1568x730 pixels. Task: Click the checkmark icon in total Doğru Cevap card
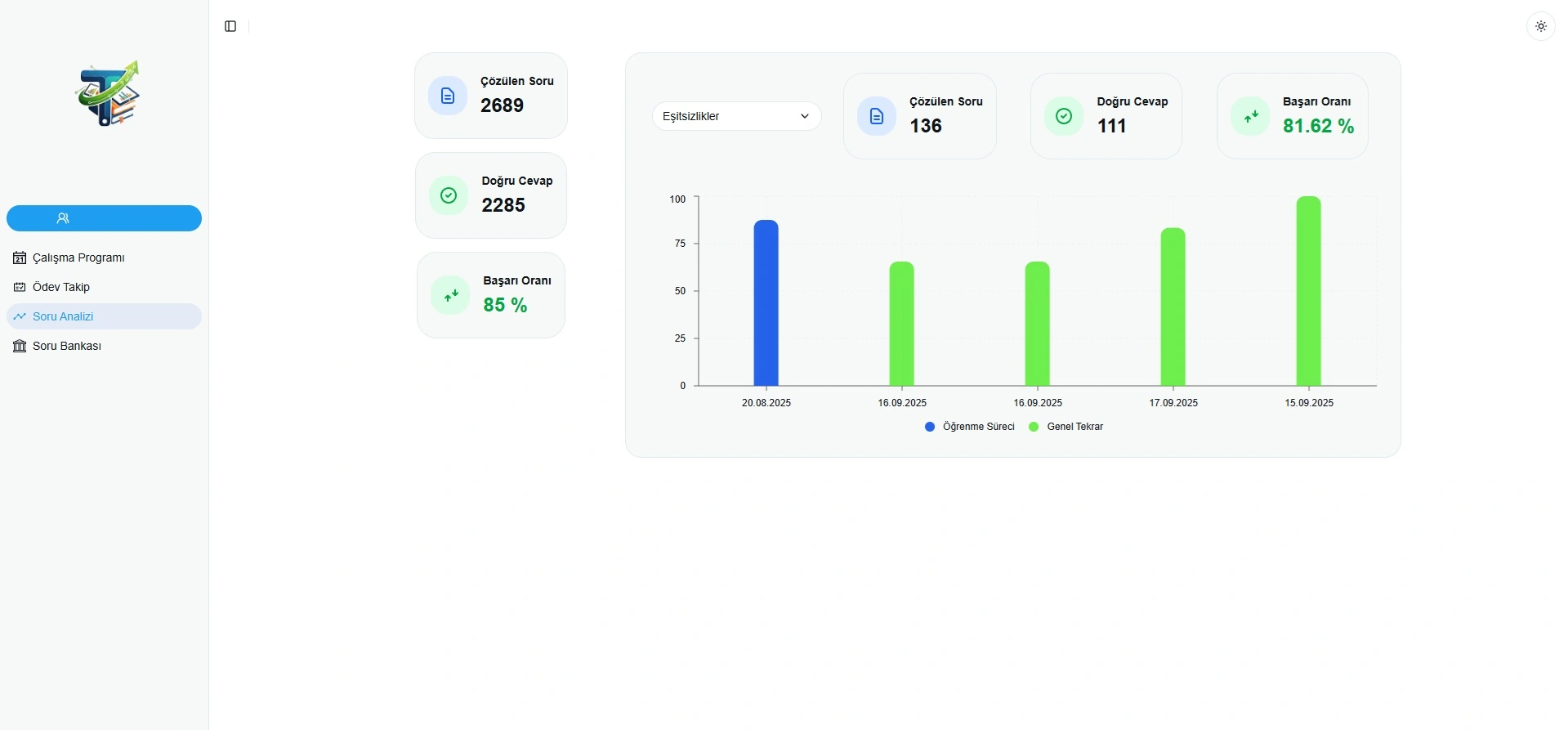tap(449, 195)
